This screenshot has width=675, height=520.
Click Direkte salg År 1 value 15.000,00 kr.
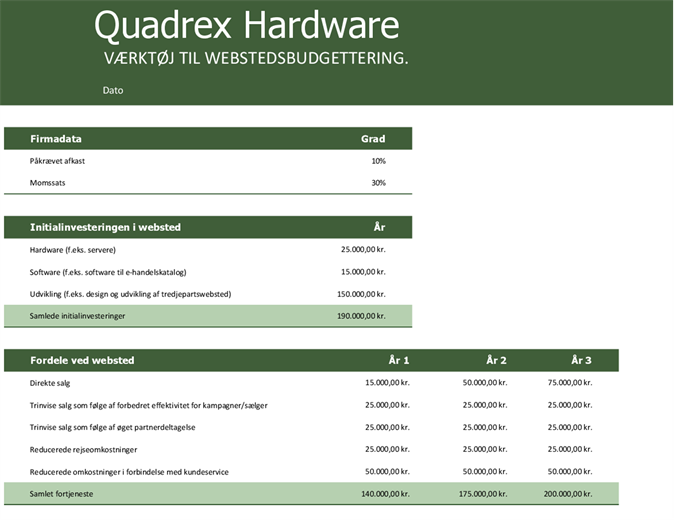coord(387,382)
